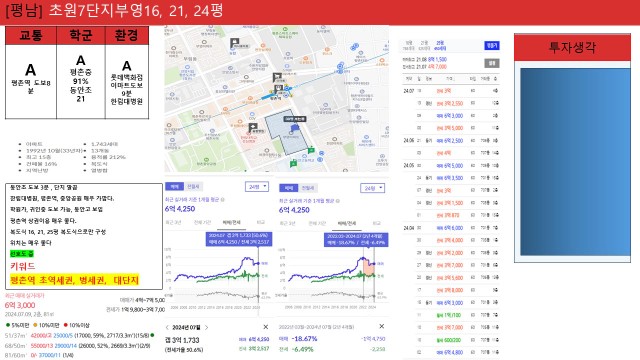
Task: Select the hospital cross flag marker on map
Action: point(253,127)
